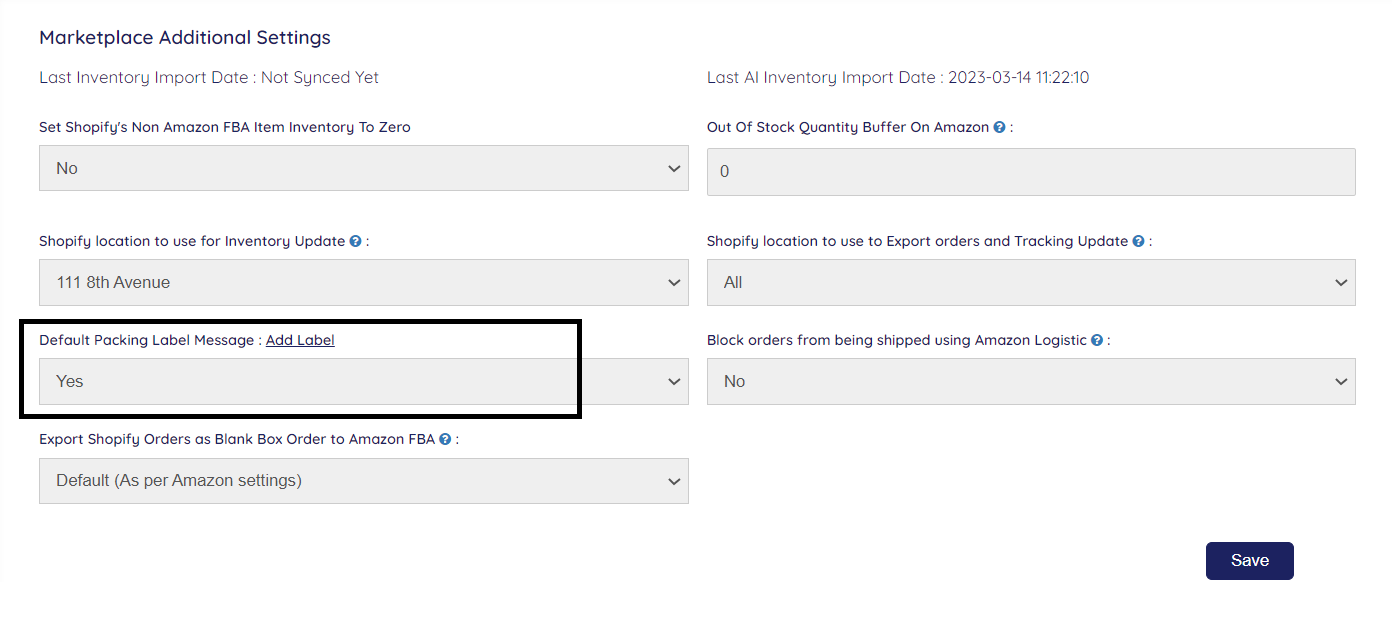
Task: Open the Non Amazon FBA Item Inventory dropdown
Action: click(363, 169)
